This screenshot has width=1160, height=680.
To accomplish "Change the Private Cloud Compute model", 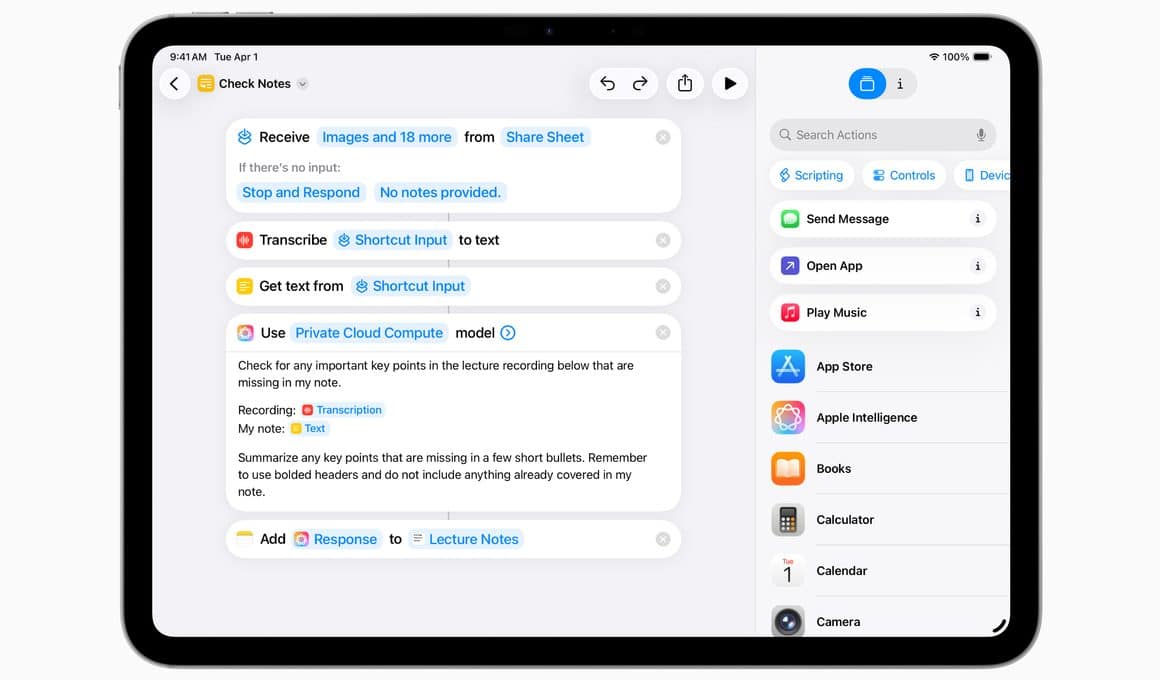I will pos(369,333).
